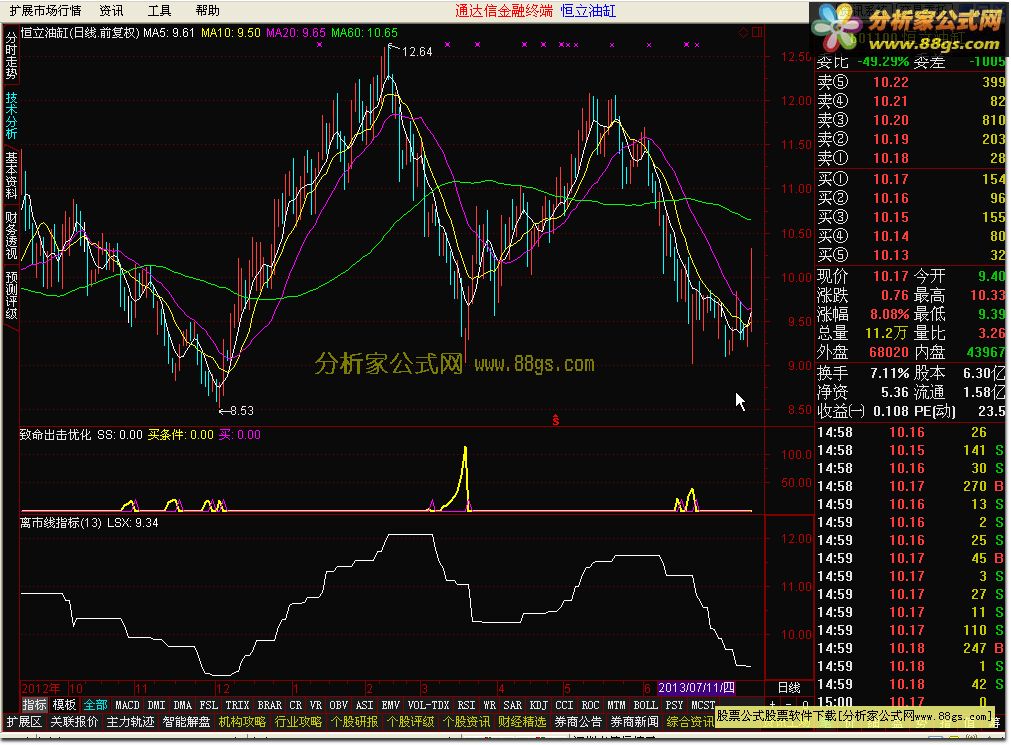The height and width of the screenshot is (745, 1011).
Task: Click the 致命出击优化 indicator title
Action: coord(55,435)
